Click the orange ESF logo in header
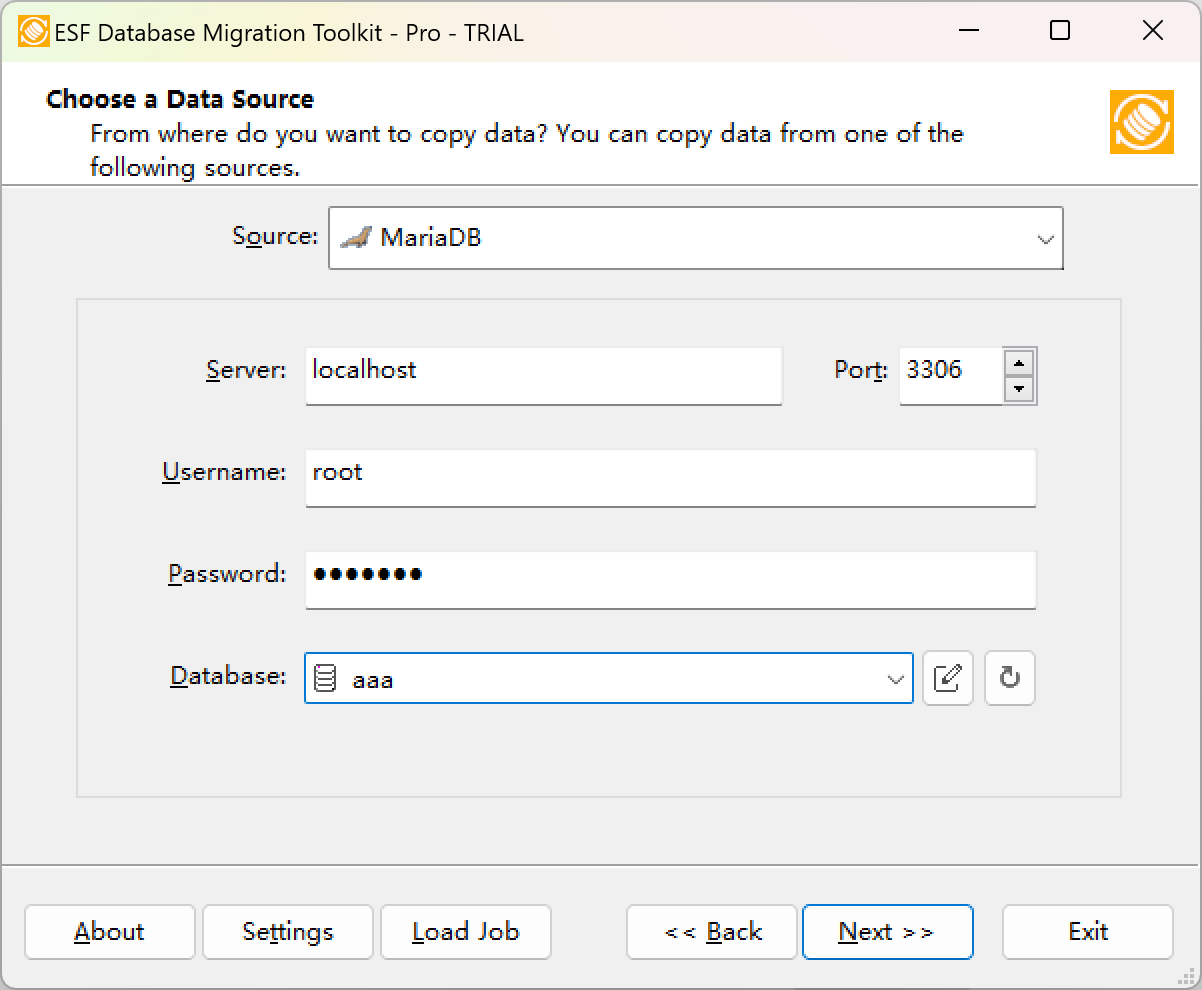1202x990 pixels. (1141, 122)
